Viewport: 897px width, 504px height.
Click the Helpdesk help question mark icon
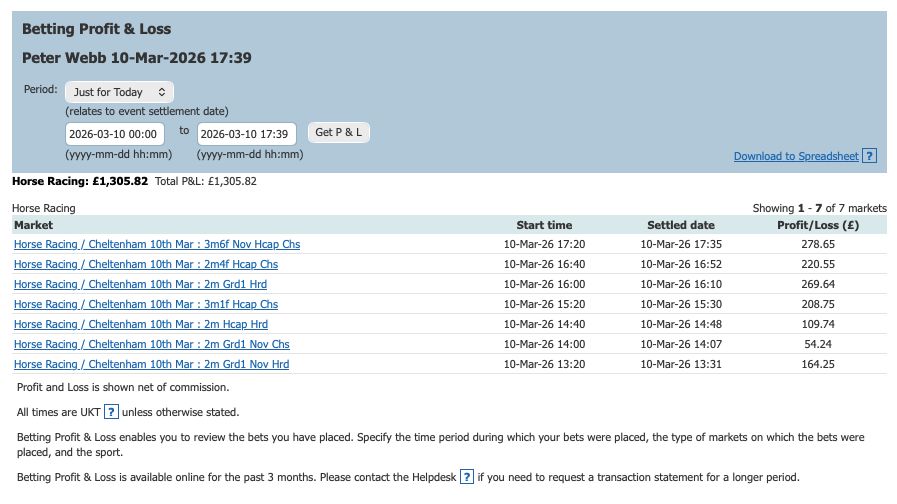[x=467, y=477]
